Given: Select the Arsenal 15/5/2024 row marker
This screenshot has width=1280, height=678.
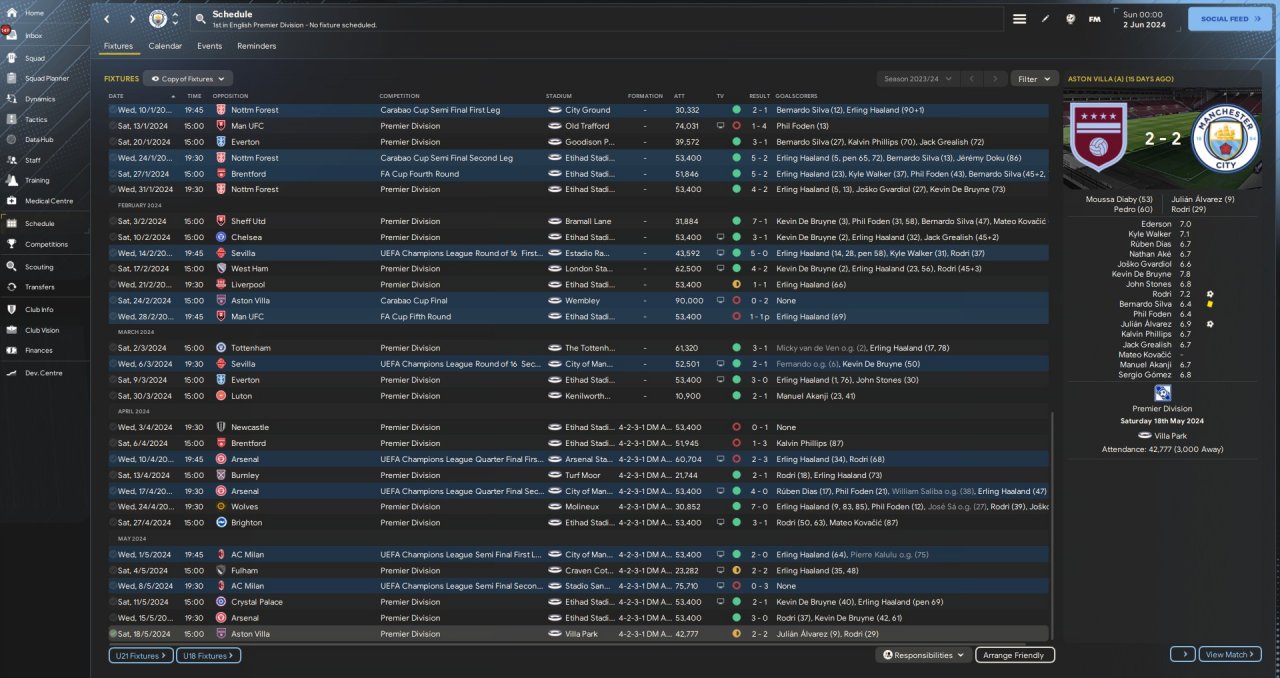Looking at the screenshot, I should [113, 618].
